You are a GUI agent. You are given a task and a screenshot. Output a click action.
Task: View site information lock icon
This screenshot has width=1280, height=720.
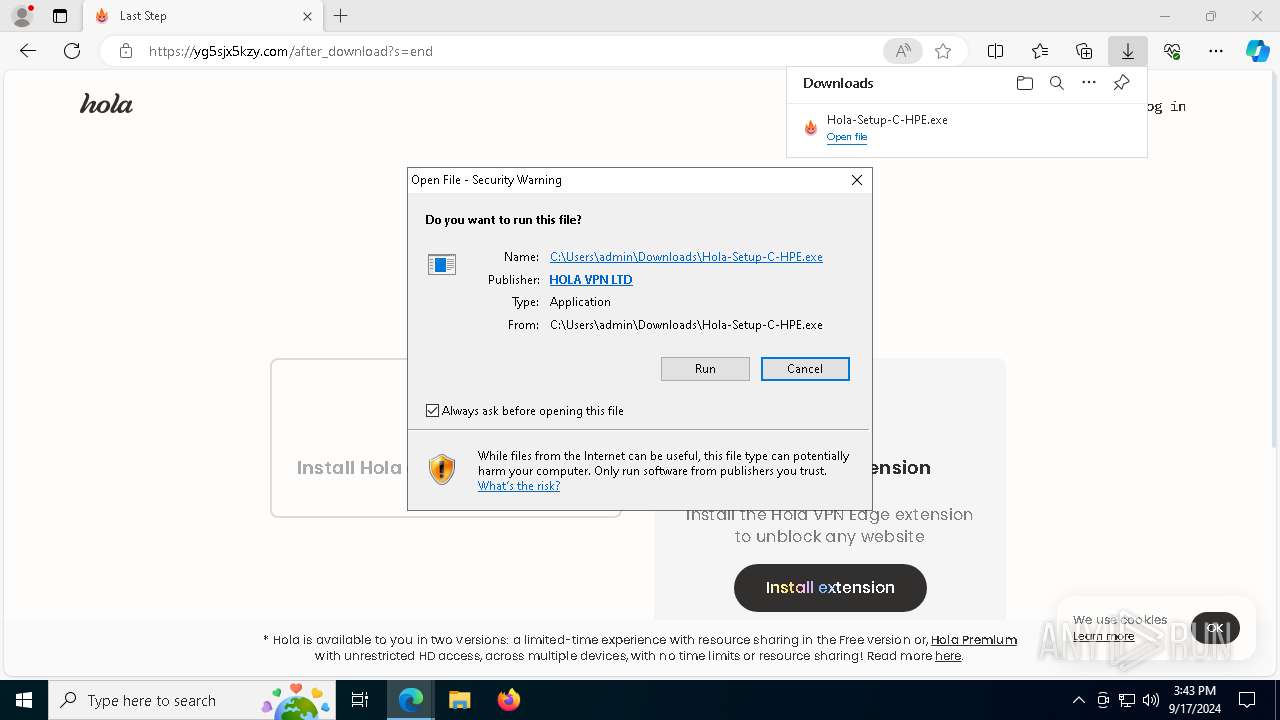pyautogui.click(x=126, y=51)
